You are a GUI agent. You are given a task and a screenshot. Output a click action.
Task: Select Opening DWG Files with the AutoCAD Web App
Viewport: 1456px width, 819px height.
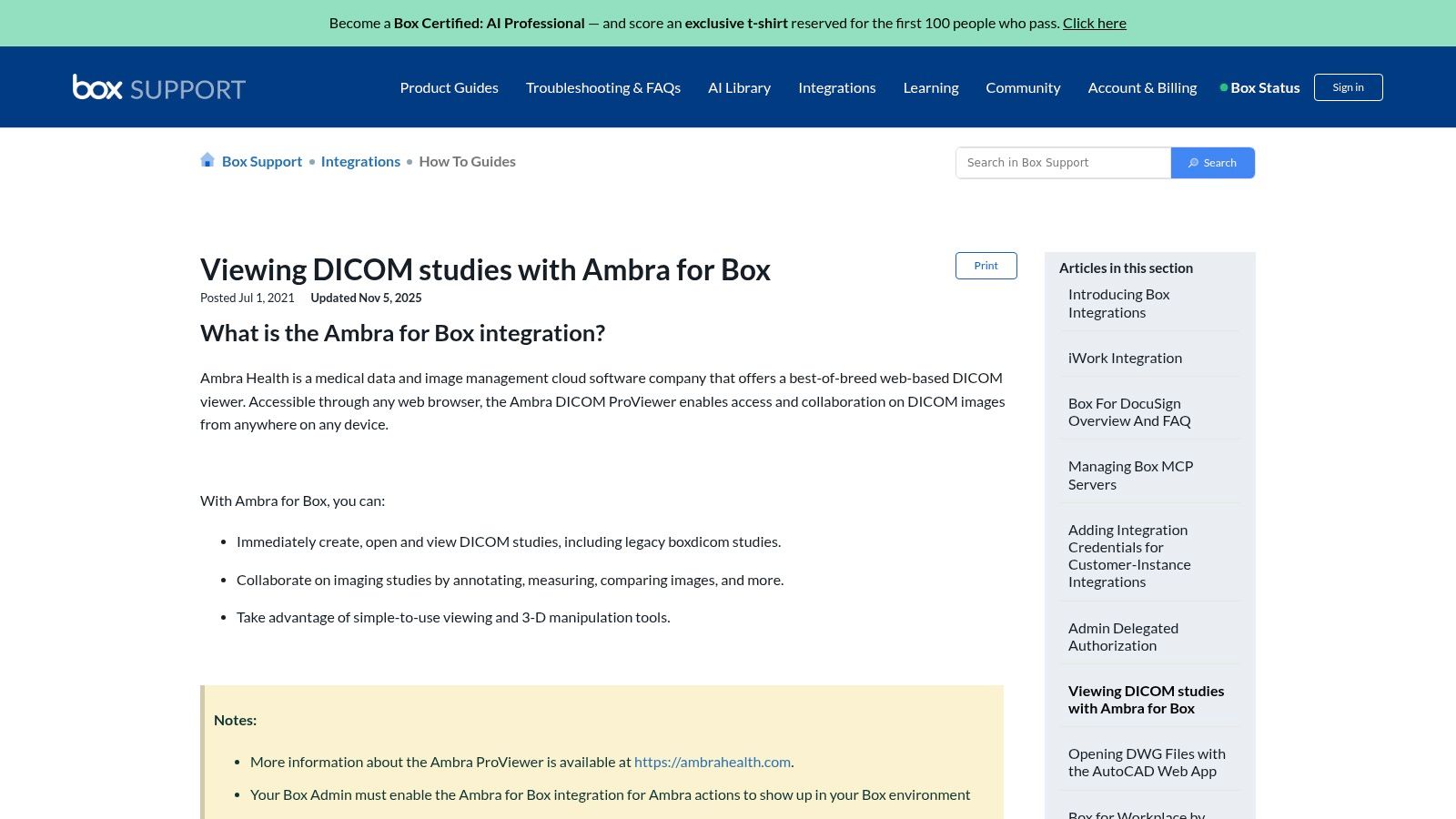click(x=1147, y=762)
